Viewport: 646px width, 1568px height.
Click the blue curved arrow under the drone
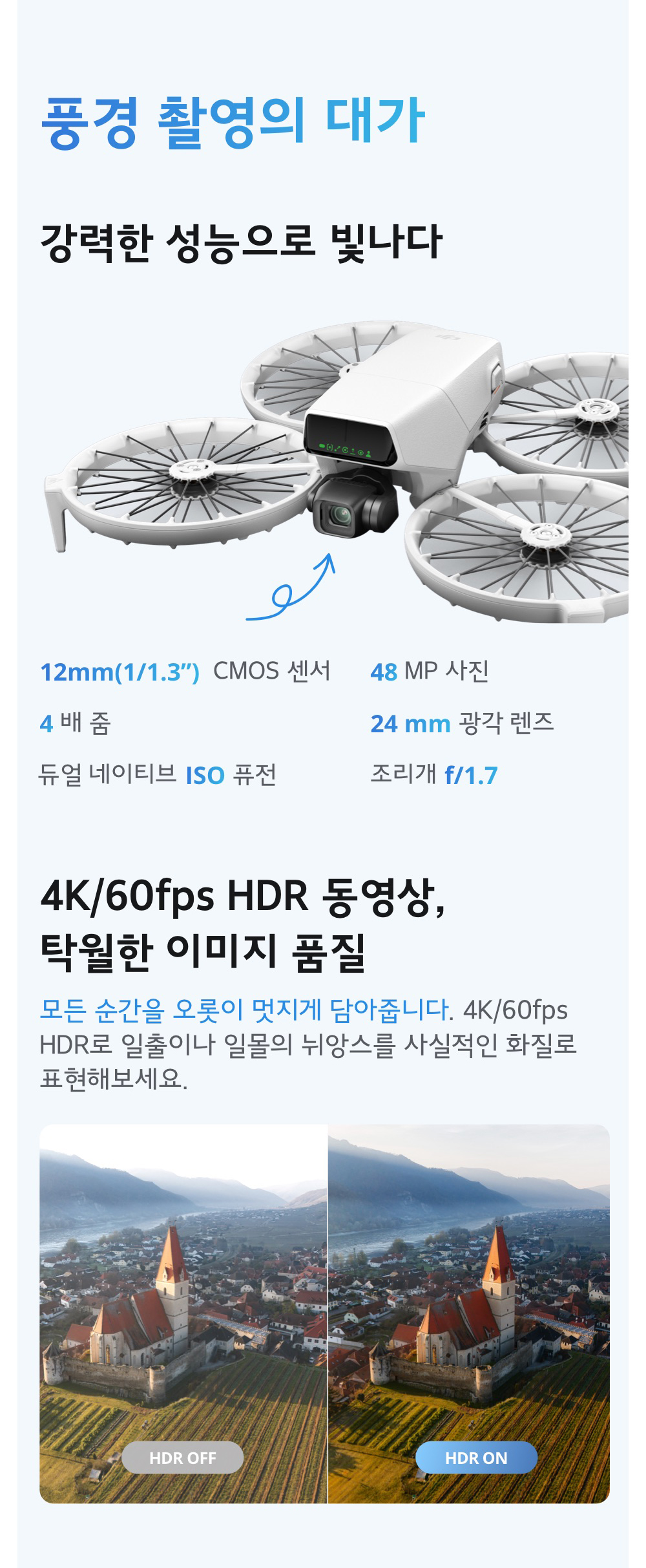tap(291, 588)
